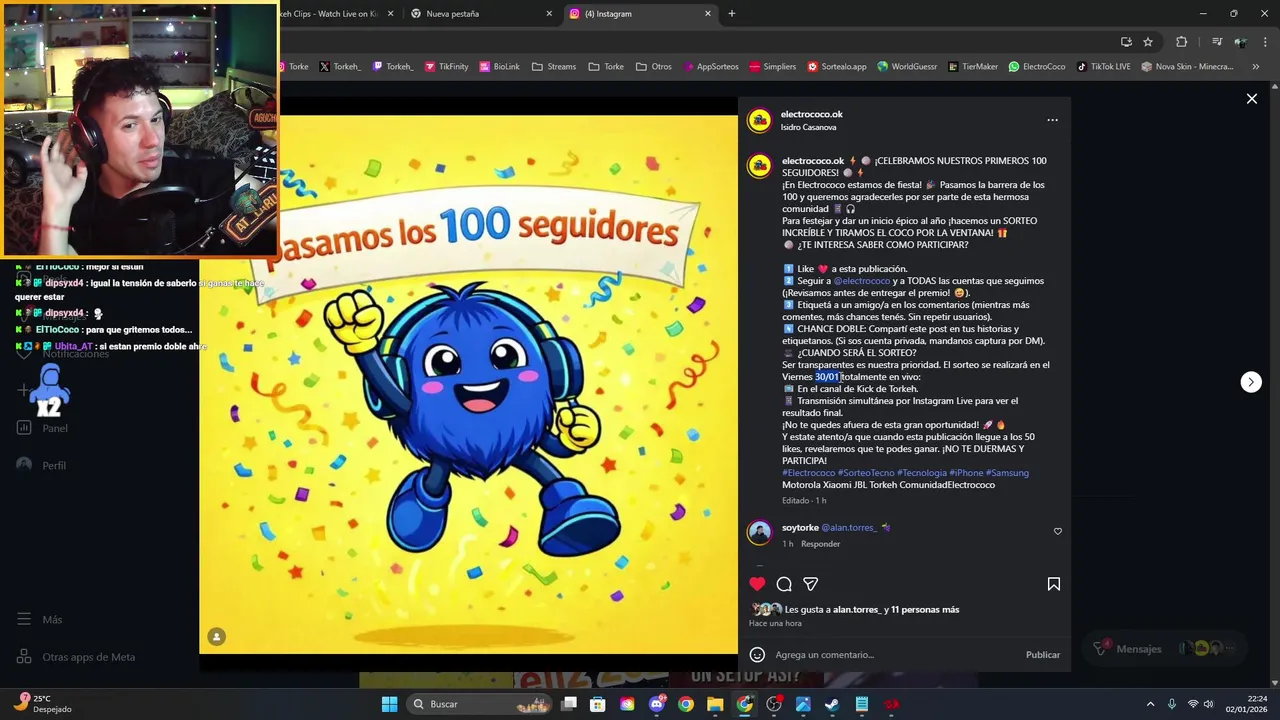Viewport: 1280px width, 720px height.
Task: Share post using the paper plane icon
Action: (811, 584)
